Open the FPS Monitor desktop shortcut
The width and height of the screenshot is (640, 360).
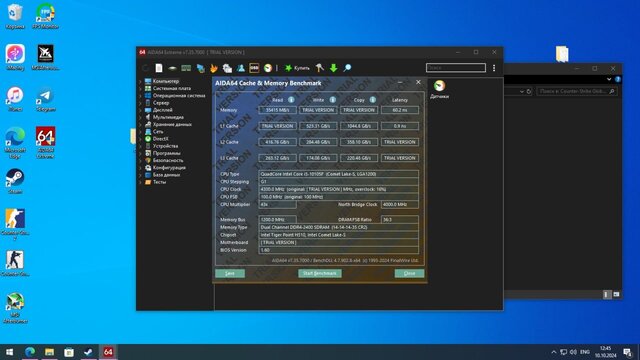click(x=45, y=16)
